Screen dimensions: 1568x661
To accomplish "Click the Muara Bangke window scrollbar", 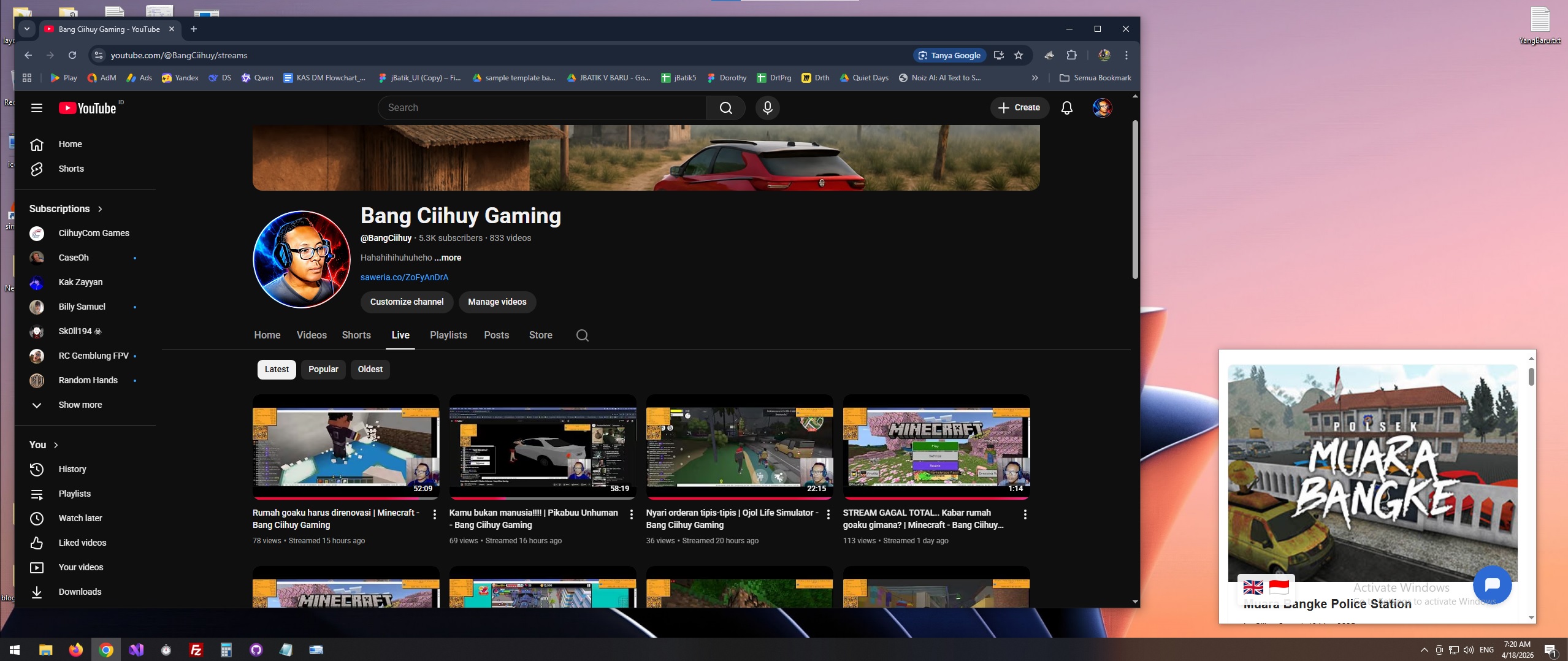I will 1531,376.
